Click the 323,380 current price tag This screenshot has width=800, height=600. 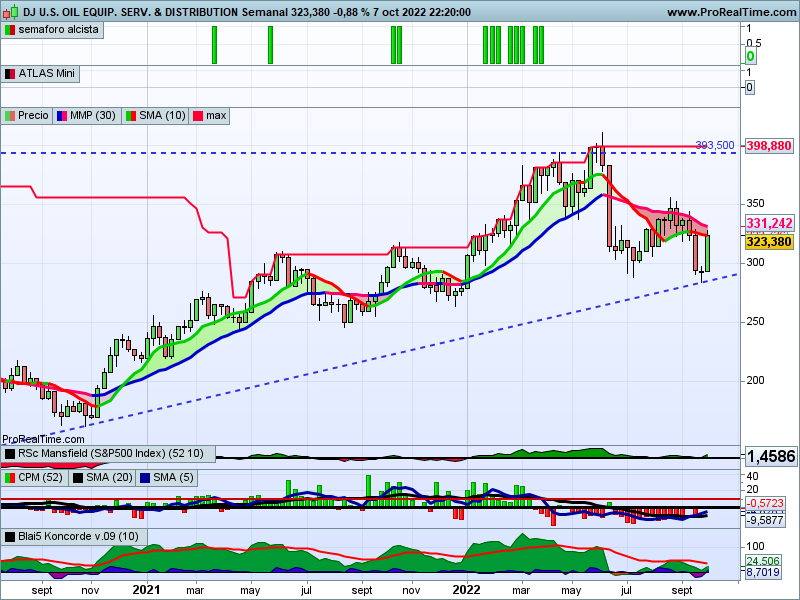[x=769, y=241]
